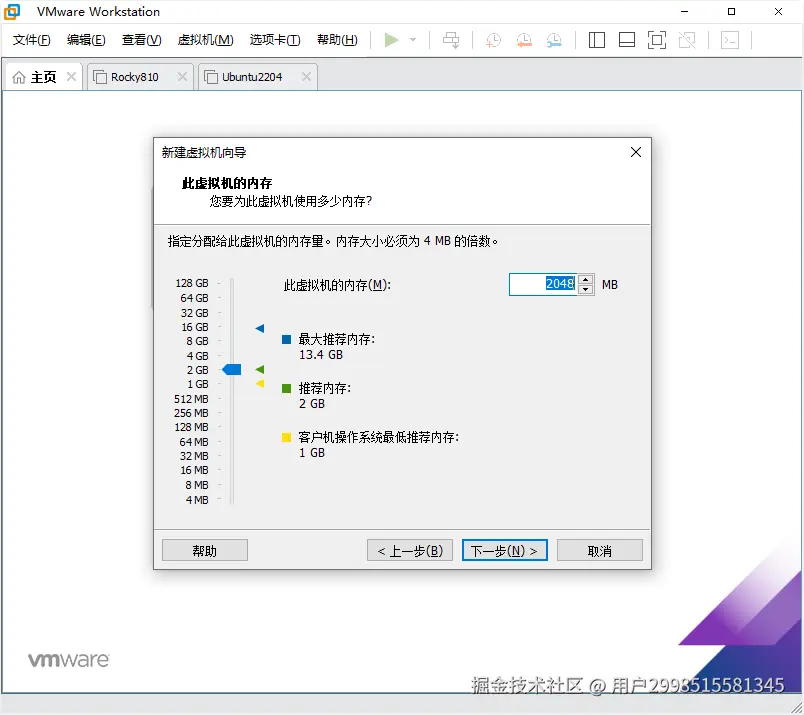Close the 主页 tab
This screenshot has height=715, width=804.
tap(71, 77)
